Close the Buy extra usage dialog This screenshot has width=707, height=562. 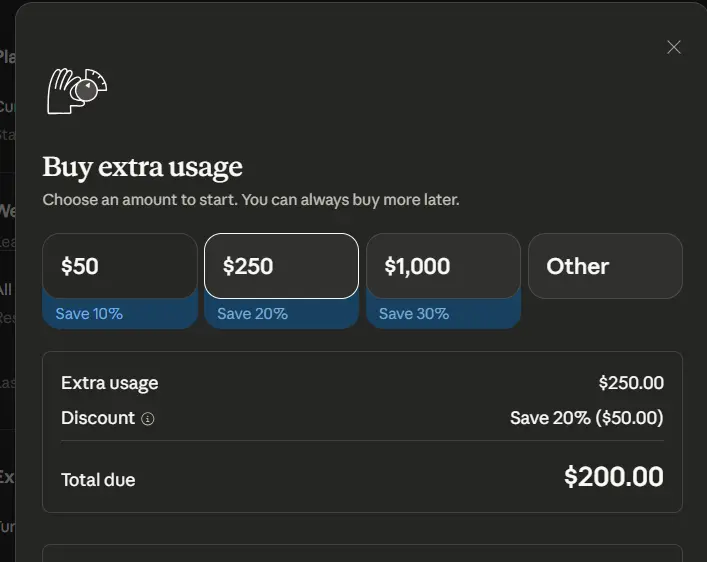[x=674, y=47]
